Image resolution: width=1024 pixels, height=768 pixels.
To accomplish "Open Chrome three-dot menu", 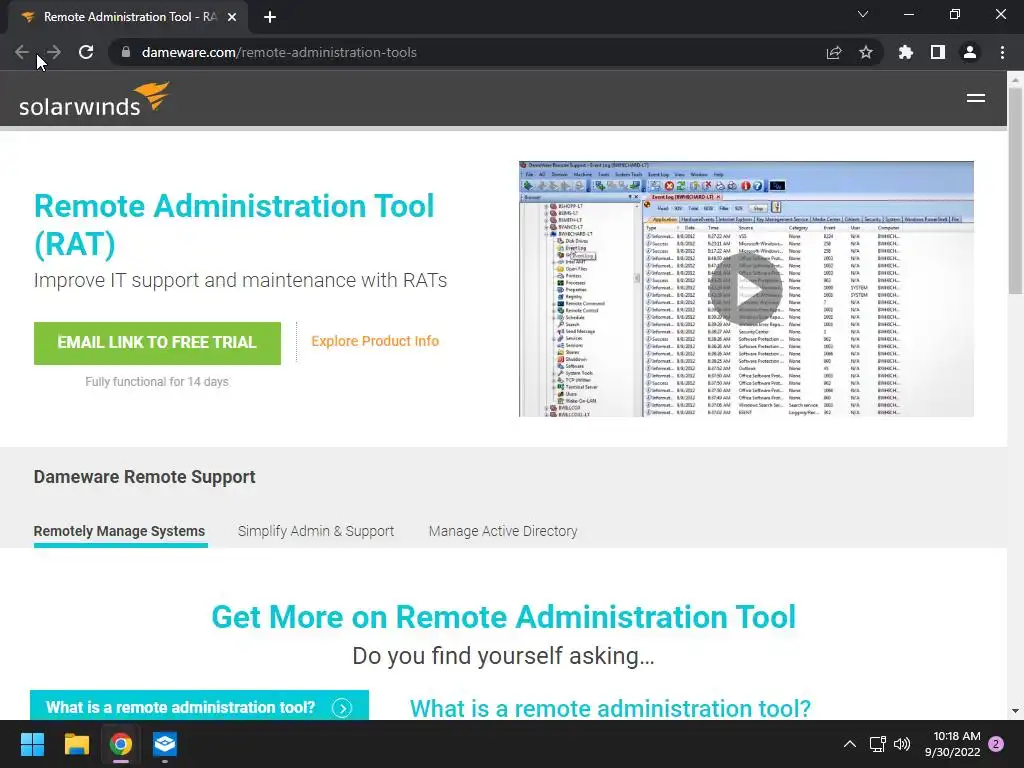I will (x=1002, y=52).
